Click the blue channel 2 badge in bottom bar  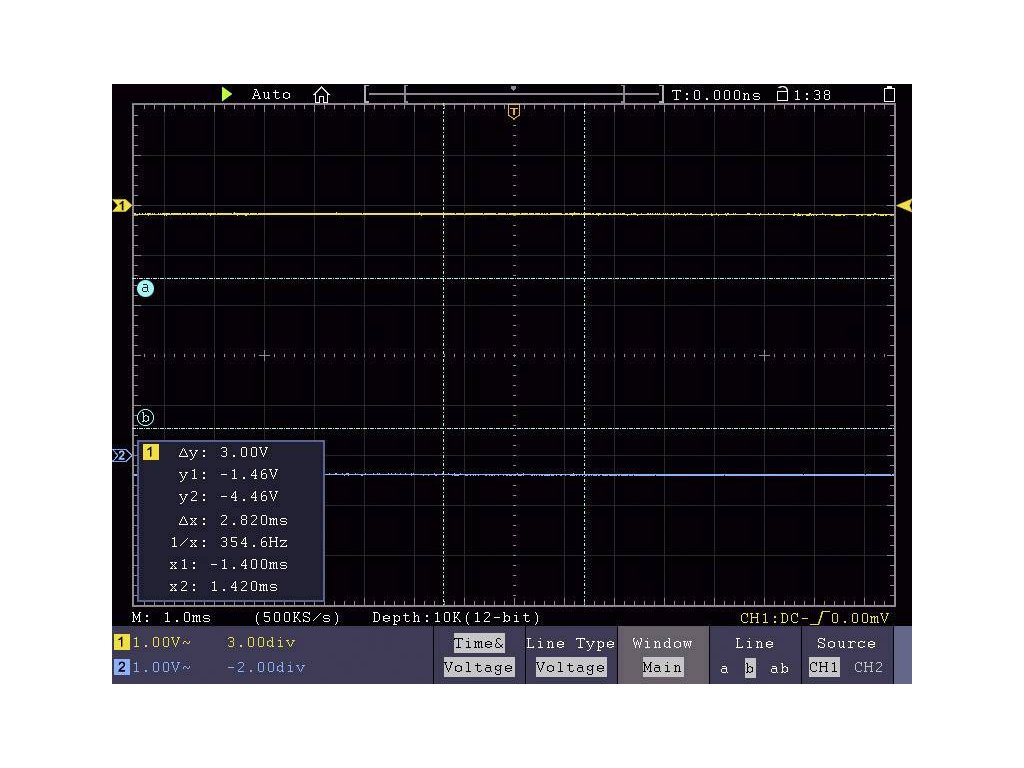point(121,667)
